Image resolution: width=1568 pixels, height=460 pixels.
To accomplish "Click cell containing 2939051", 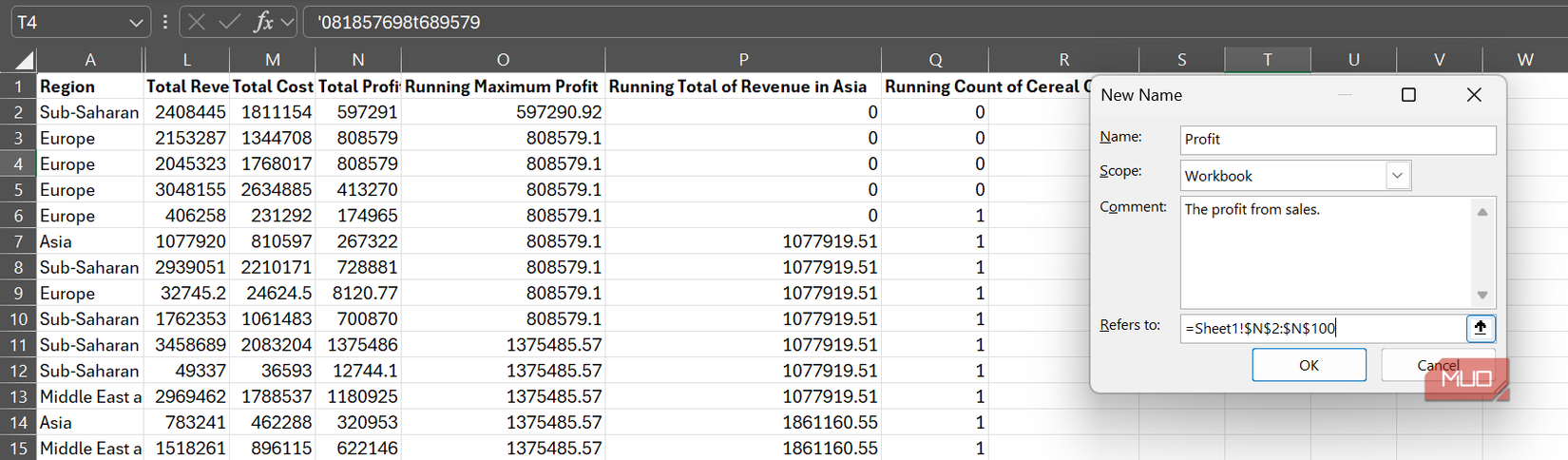I will pos(187,267).
